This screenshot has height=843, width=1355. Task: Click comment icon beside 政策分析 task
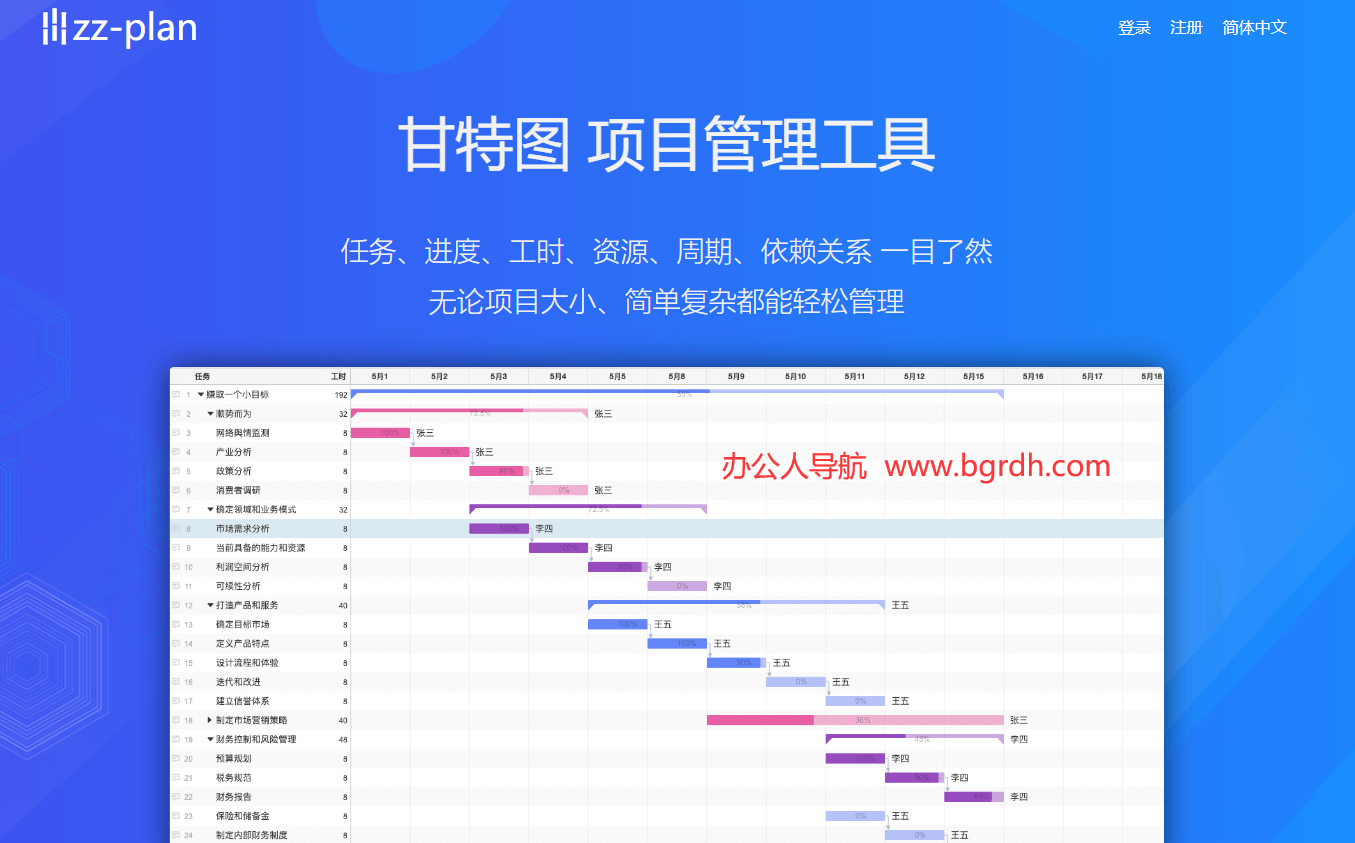[x=176, y=471]
